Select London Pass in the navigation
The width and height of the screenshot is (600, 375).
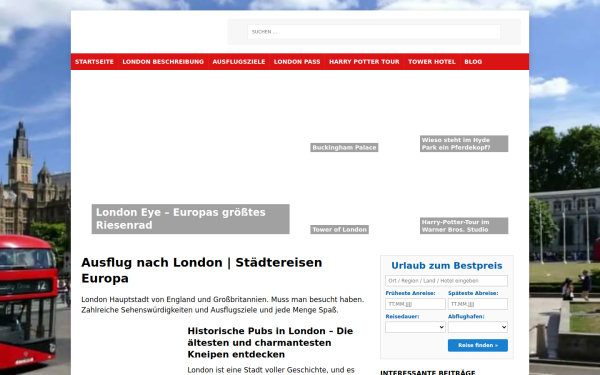[297, 62]
